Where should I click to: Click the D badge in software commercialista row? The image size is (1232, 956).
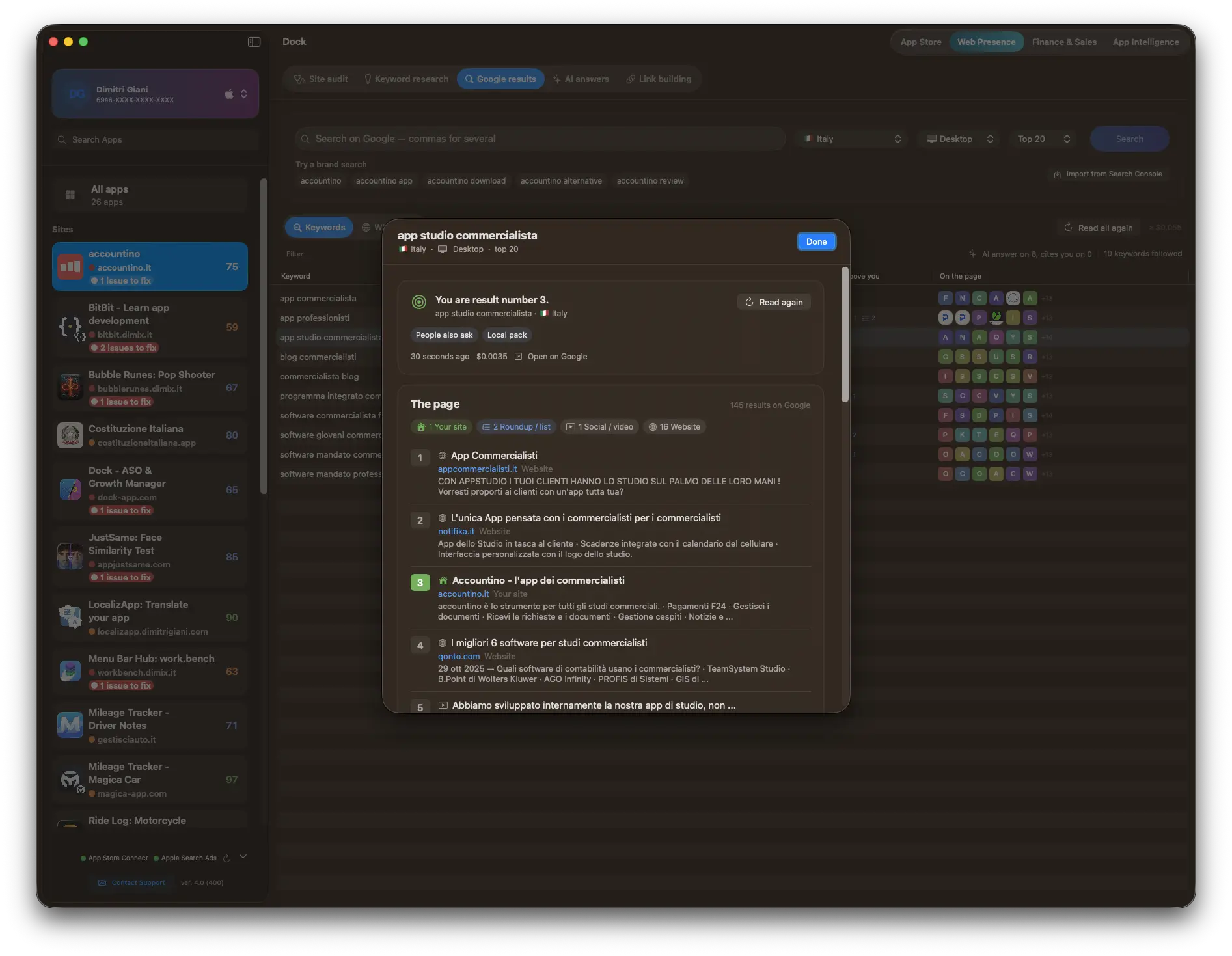point(979,415)
